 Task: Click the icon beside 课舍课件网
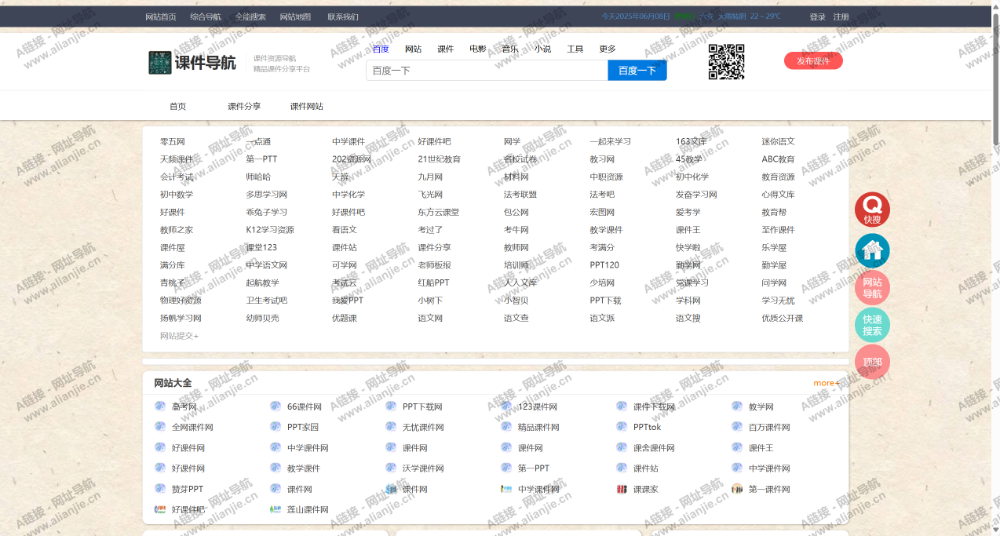pos(622,448)
